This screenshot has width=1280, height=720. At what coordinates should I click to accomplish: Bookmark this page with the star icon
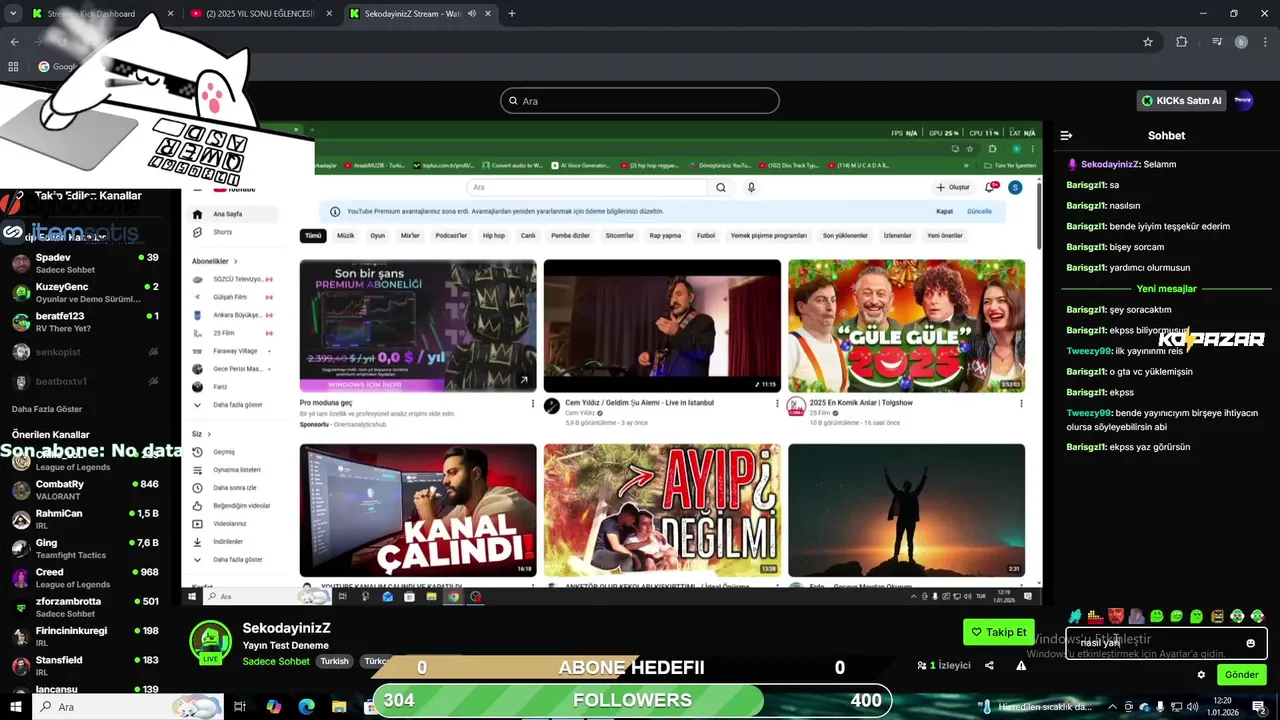[x=1148, y=42]
